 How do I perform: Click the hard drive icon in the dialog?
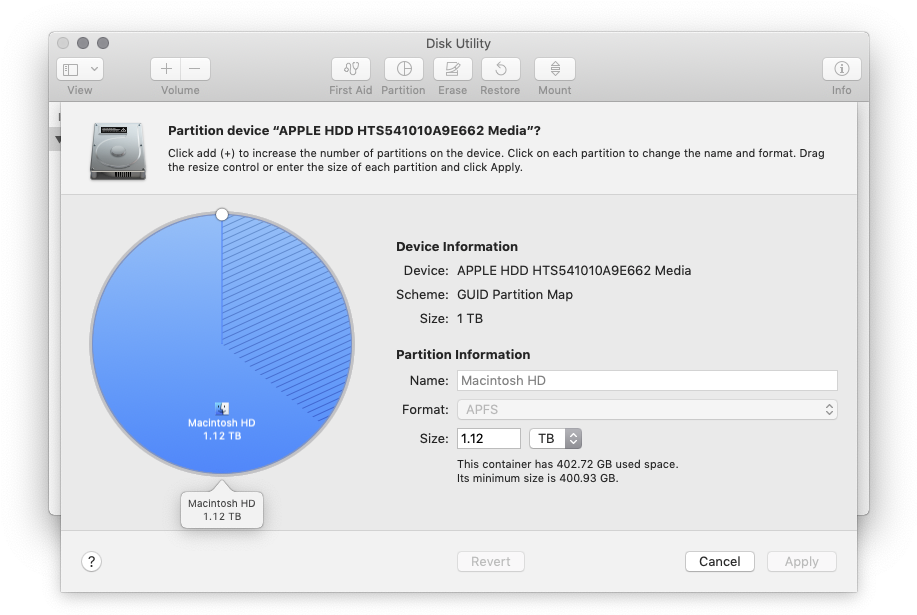[118, 151]
